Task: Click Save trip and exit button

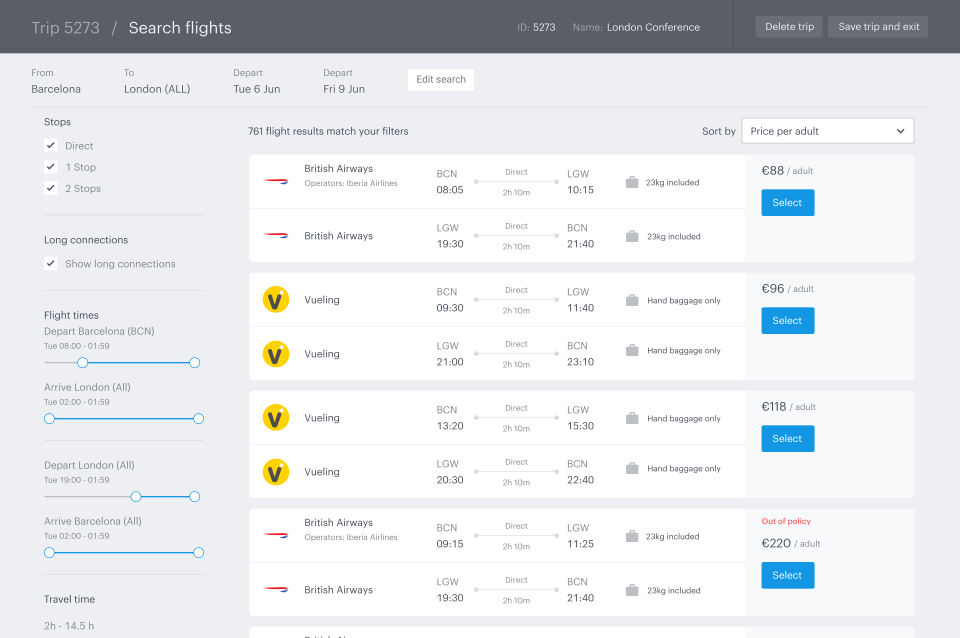Action: pyautogui.click(x=878, y=27)
